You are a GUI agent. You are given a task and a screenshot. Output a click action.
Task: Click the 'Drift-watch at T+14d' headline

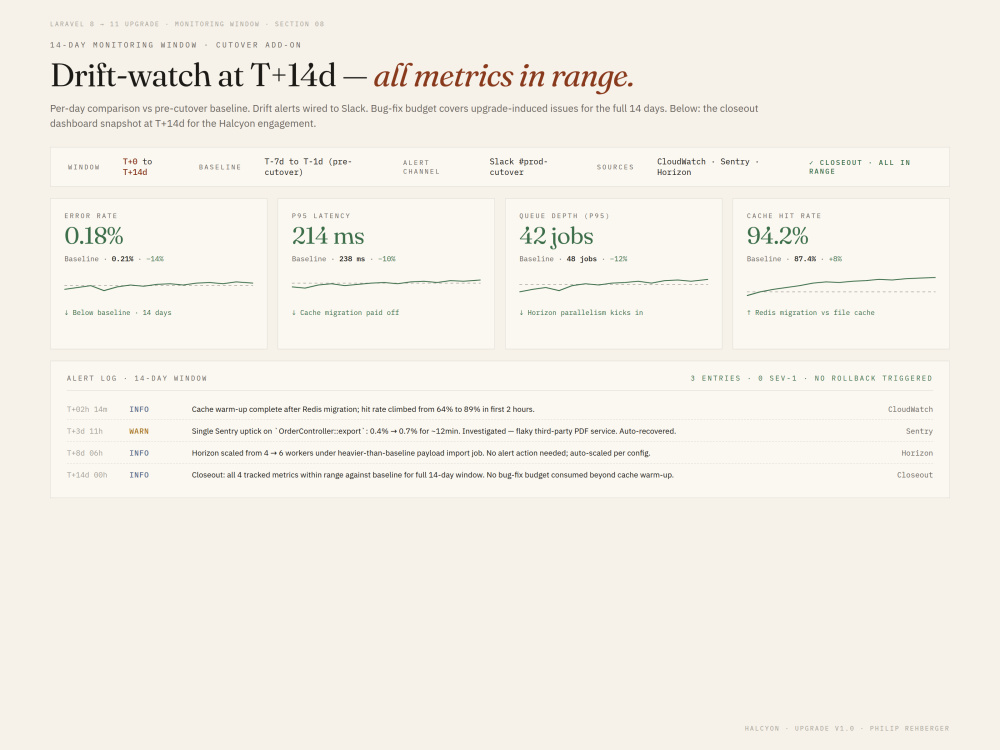(193, 75)
